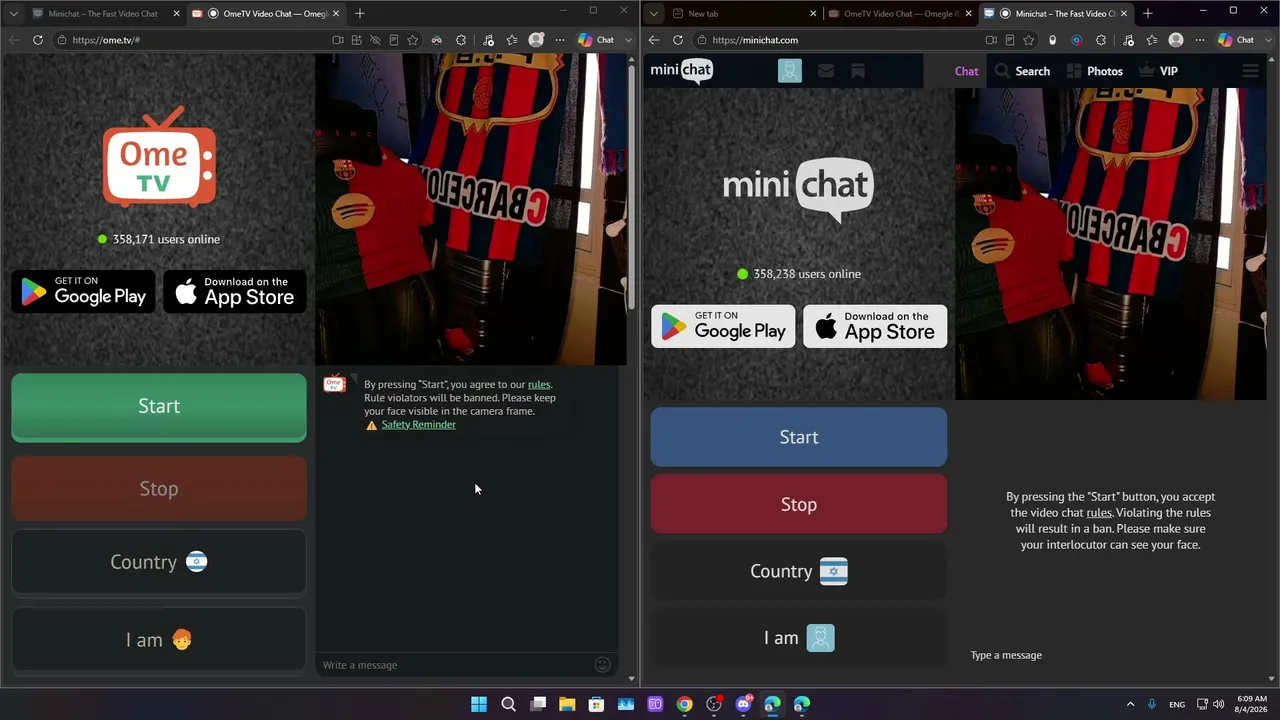Open the 'I am' gender selector in Minichat

799,638
